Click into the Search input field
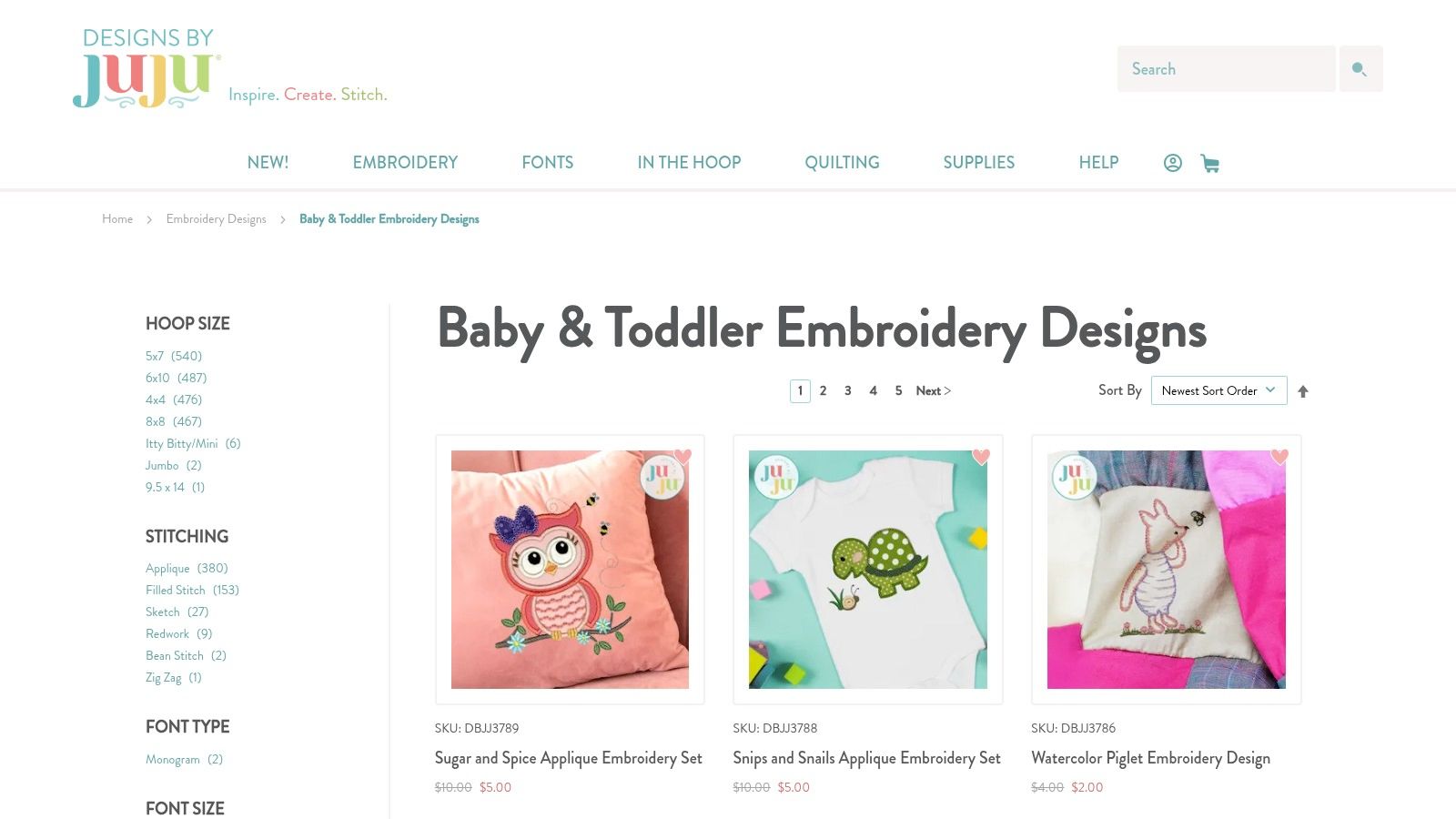This screenshot has height=819, width=1456. click(1226, 69)
